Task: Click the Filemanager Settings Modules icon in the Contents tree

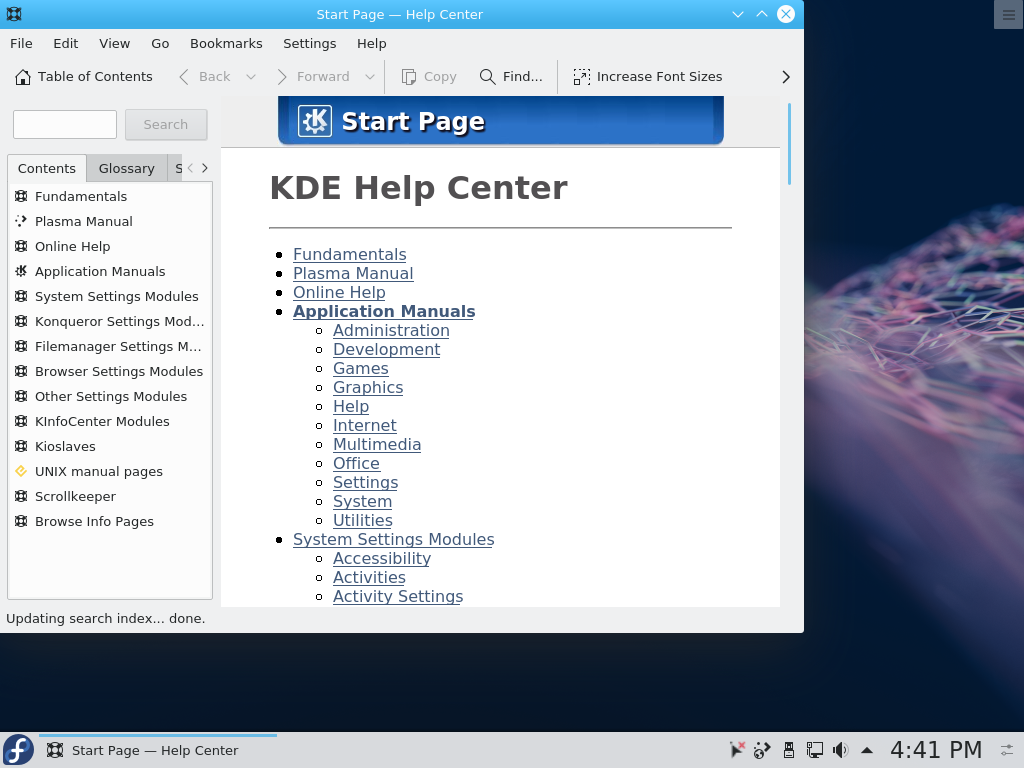Action: point(22,346)
